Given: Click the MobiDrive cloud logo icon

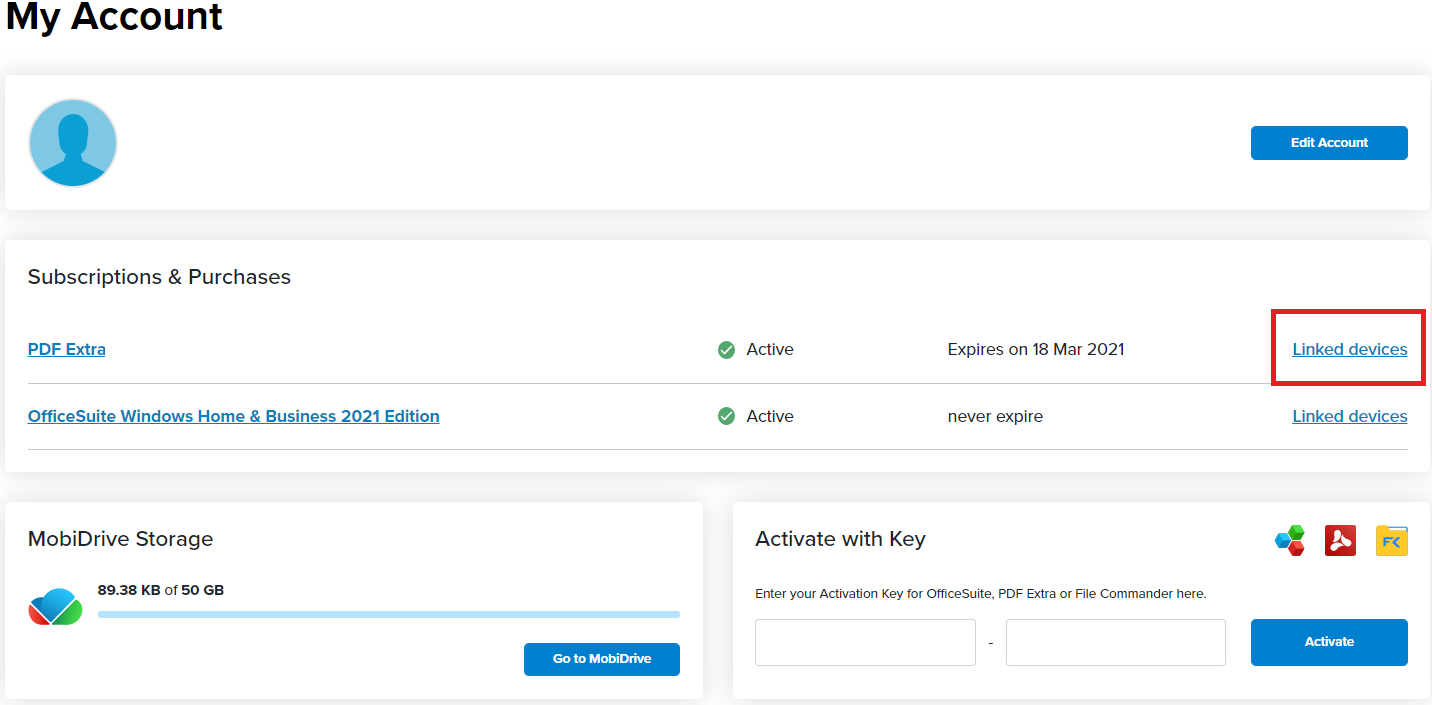Looking at the screenshot, I should (55, 607).
